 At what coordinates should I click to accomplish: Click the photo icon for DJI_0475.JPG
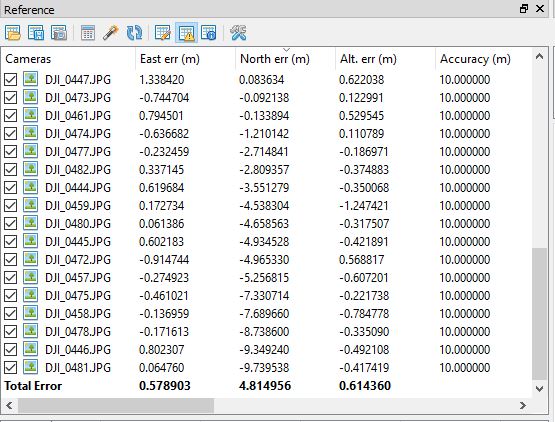[x=31, y=296]
